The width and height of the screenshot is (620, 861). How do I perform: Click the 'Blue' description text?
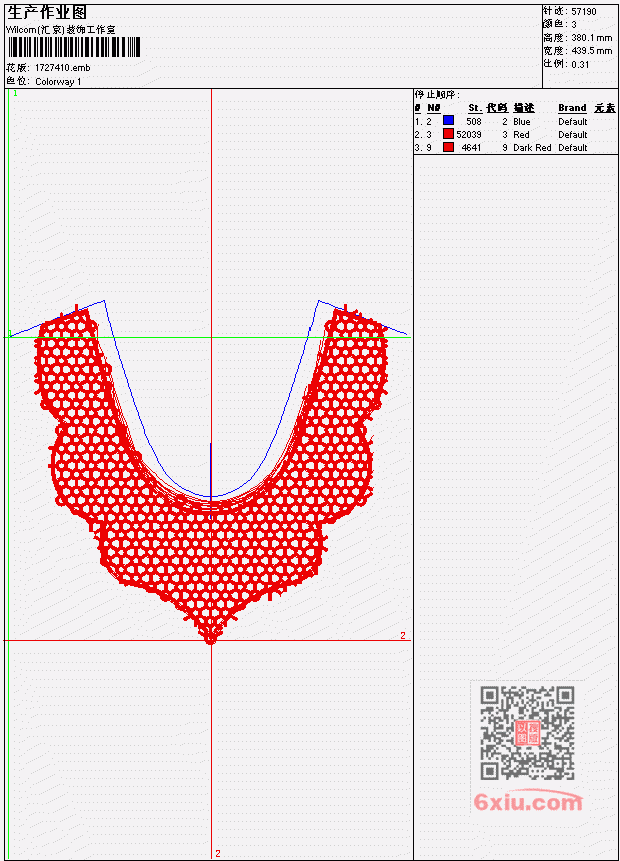[x=522, y=121]
